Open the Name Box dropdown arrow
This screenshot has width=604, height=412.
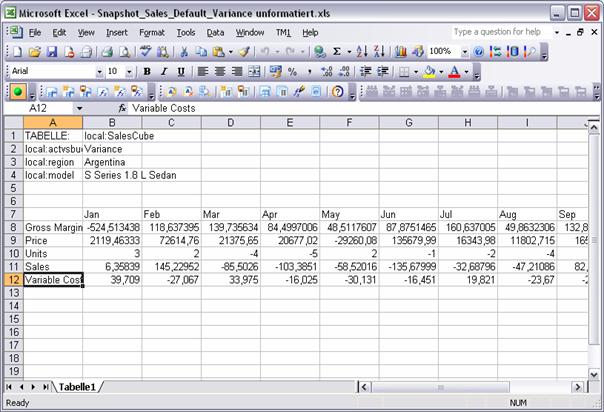(79, 108)
